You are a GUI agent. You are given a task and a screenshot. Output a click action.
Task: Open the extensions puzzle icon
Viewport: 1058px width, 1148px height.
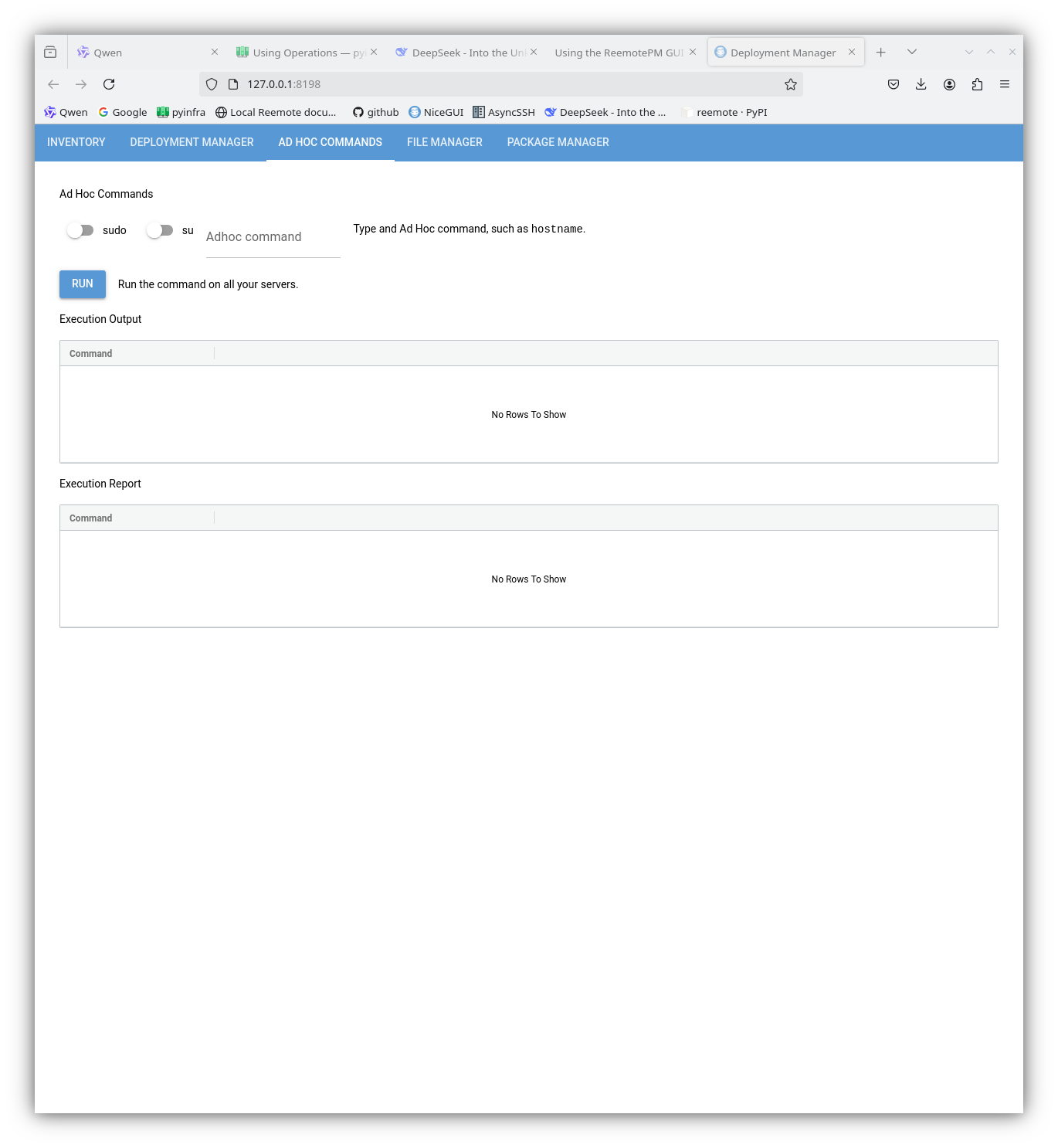pos(977,84)
